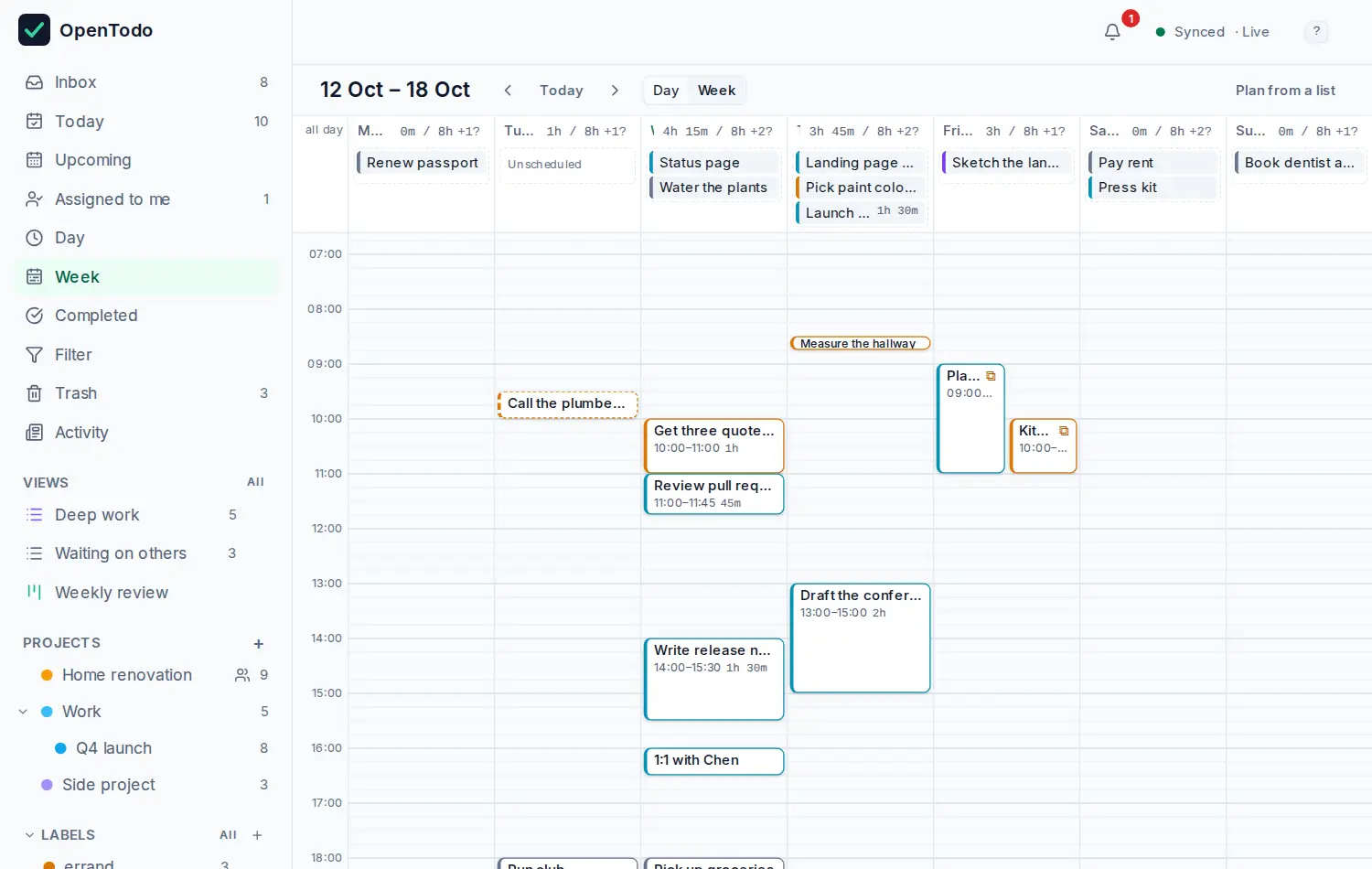Open the Renew passport all-day task
Viewport: 1372px width, 869px height.
[422, 163]
